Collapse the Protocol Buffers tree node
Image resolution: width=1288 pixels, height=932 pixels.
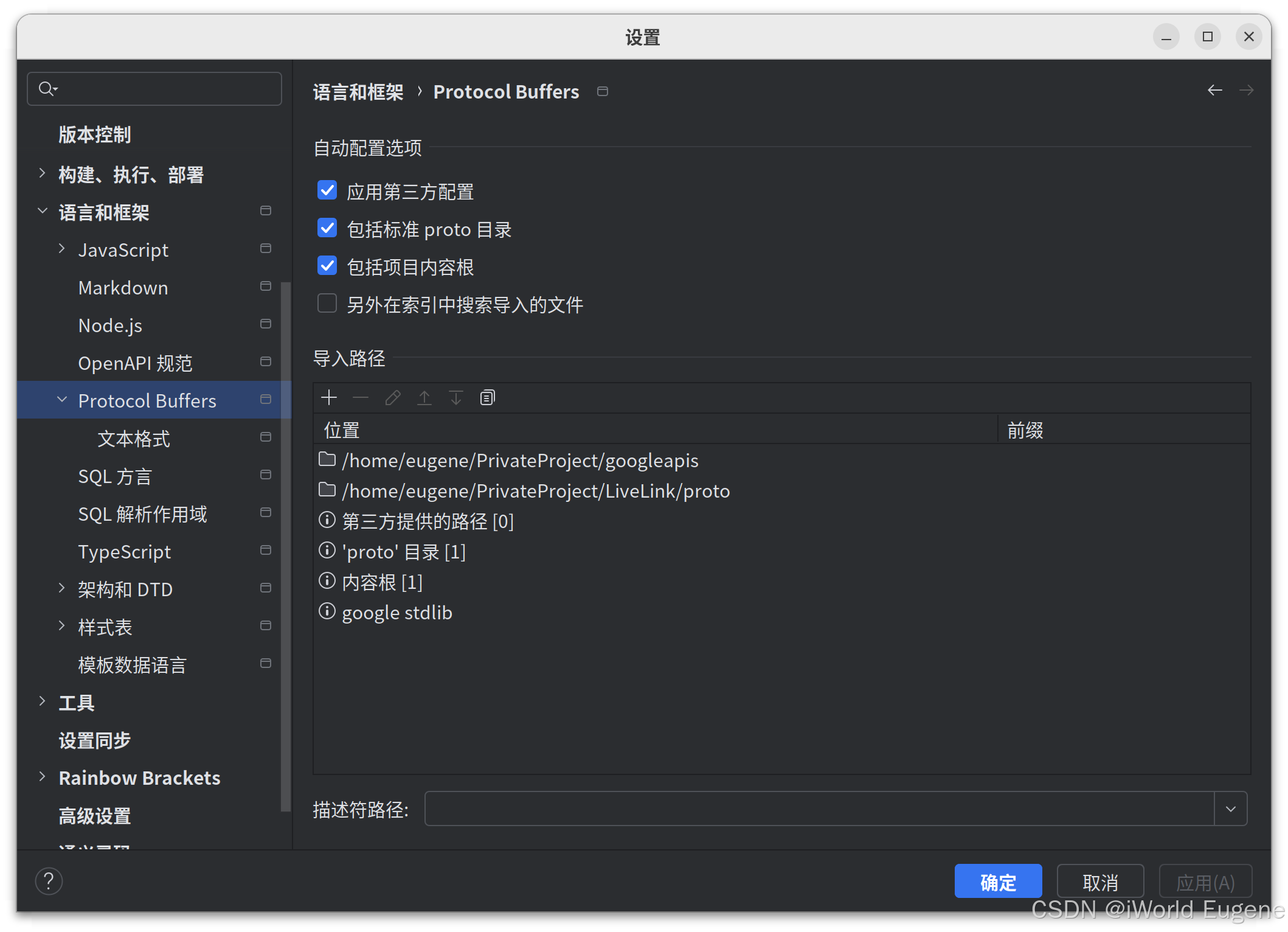(61, 399)
